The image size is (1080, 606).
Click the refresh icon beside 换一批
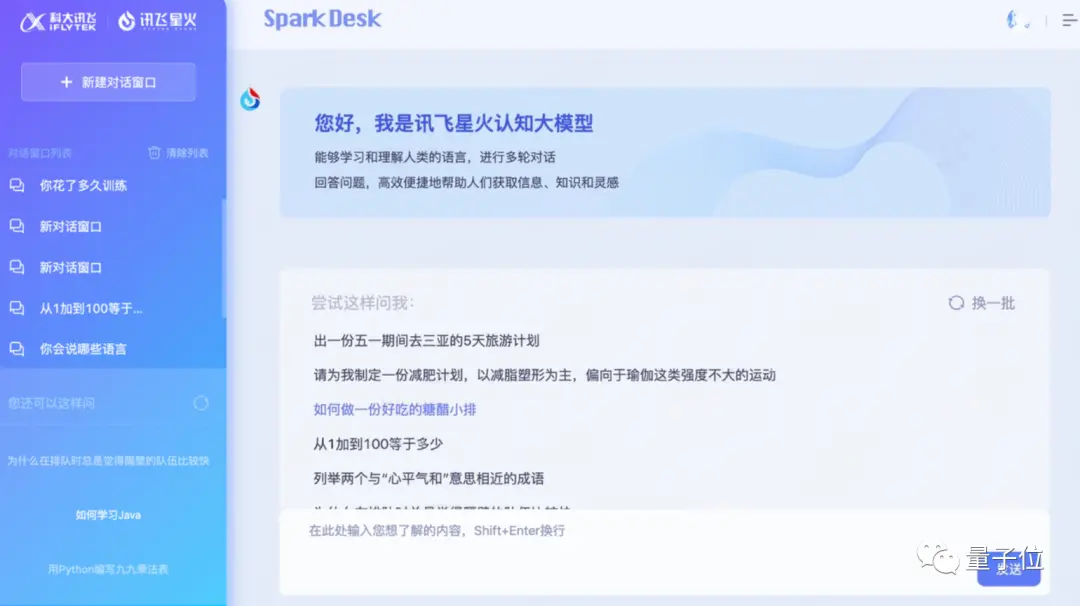point(956,303)
